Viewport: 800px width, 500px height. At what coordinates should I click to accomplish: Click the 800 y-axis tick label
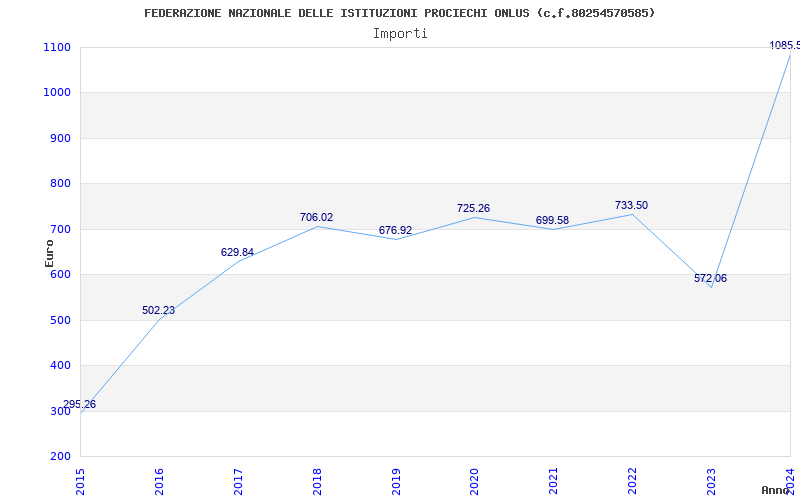tap(60, 184)
